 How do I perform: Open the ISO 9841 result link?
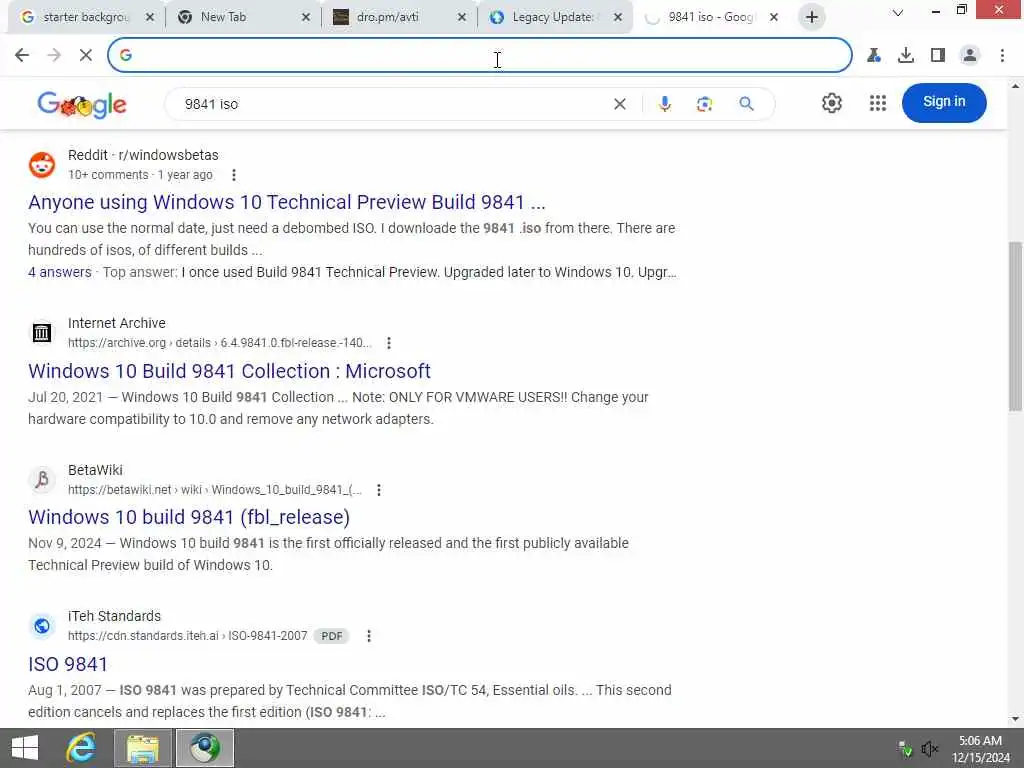click(68, 664)
